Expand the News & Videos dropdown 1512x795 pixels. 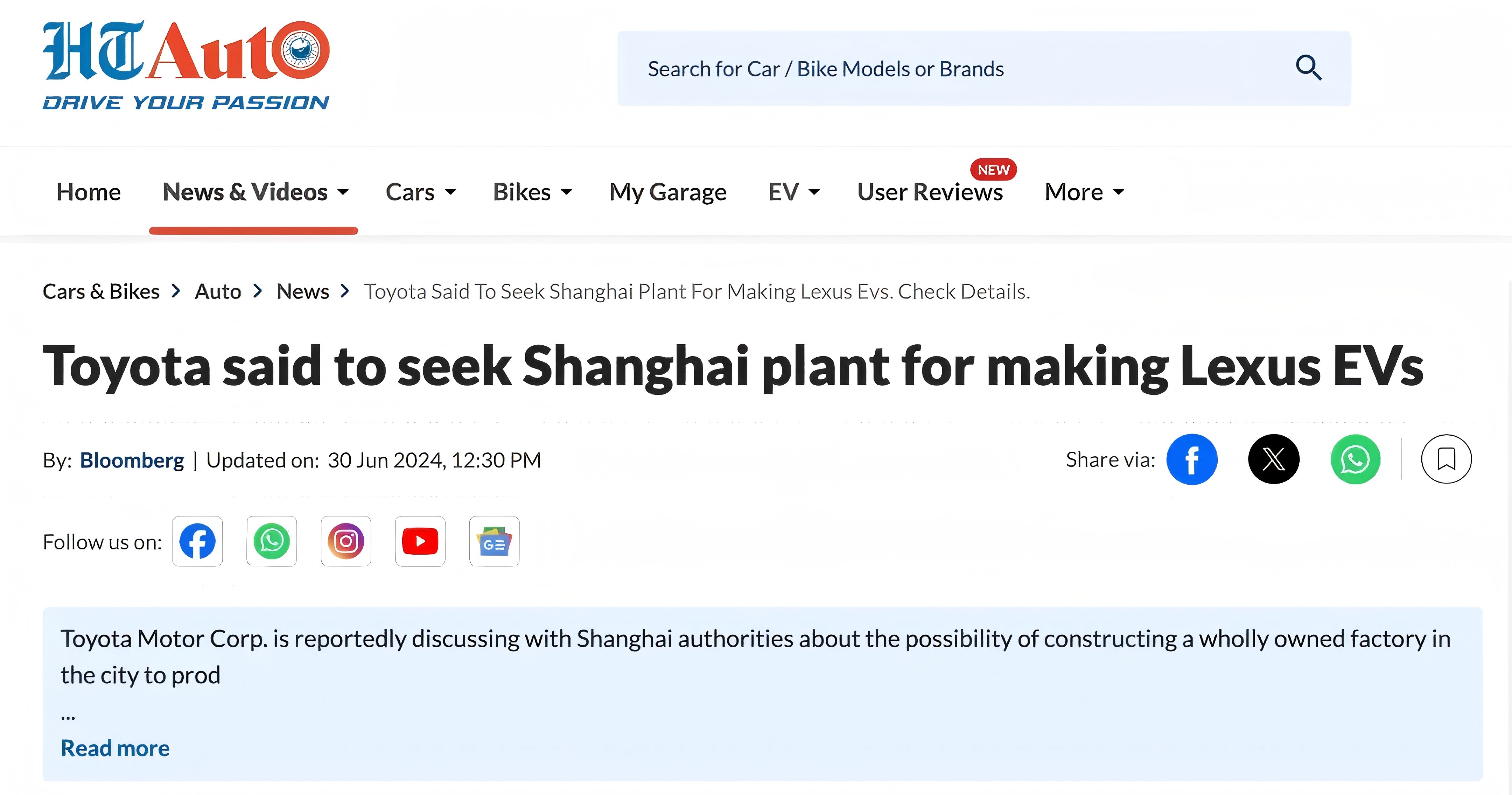pyautogui.click(x=255, y=192)
